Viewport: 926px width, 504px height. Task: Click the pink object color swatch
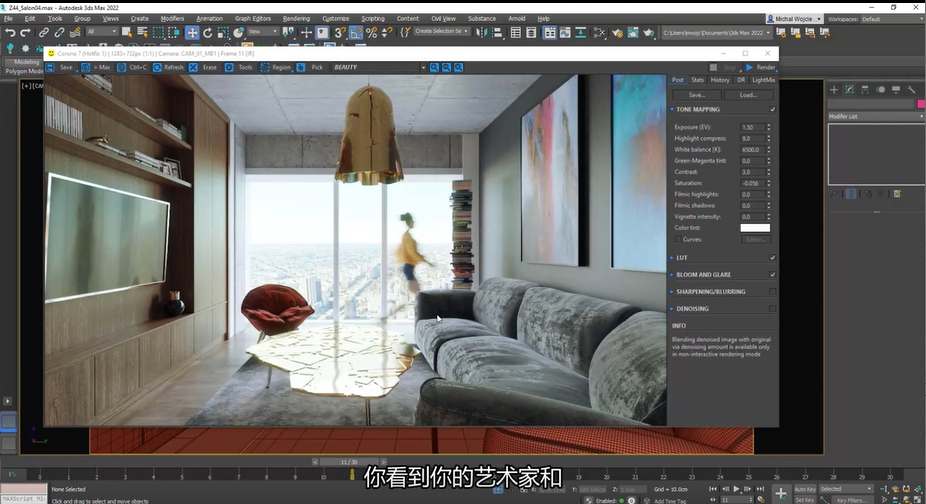[x=921, y=104]
